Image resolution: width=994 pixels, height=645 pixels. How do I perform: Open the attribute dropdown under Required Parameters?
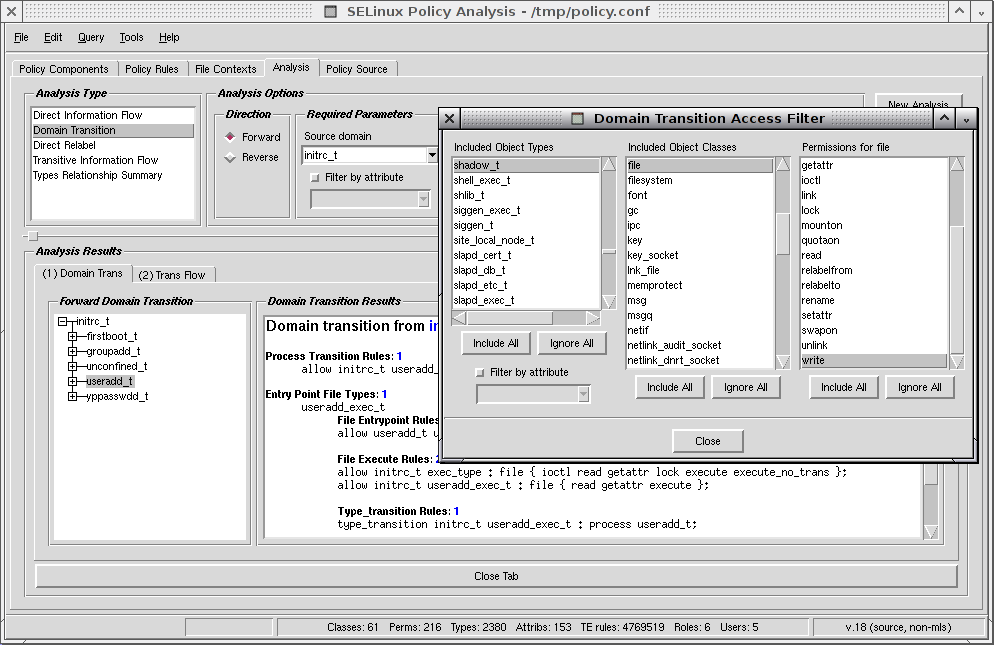[423, 200]
